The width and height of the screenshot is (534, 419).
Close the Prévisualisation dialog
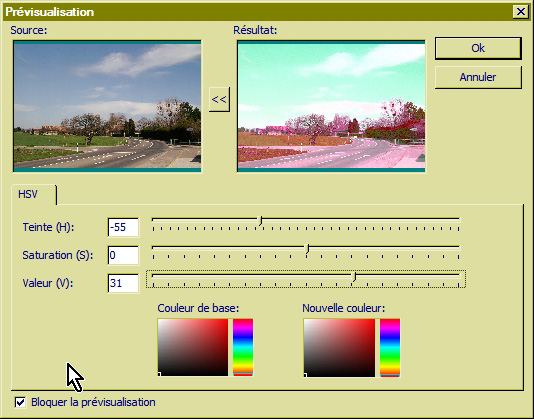tap(520, 12)
